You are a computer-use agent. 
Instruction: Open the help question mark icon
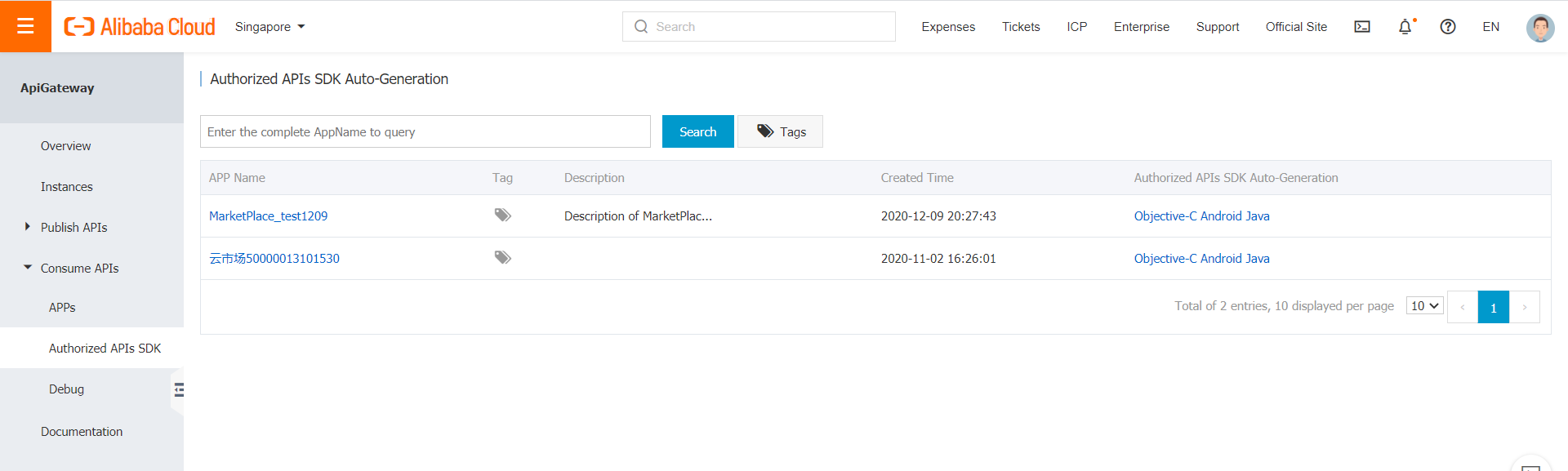(x=1448, y=27)
